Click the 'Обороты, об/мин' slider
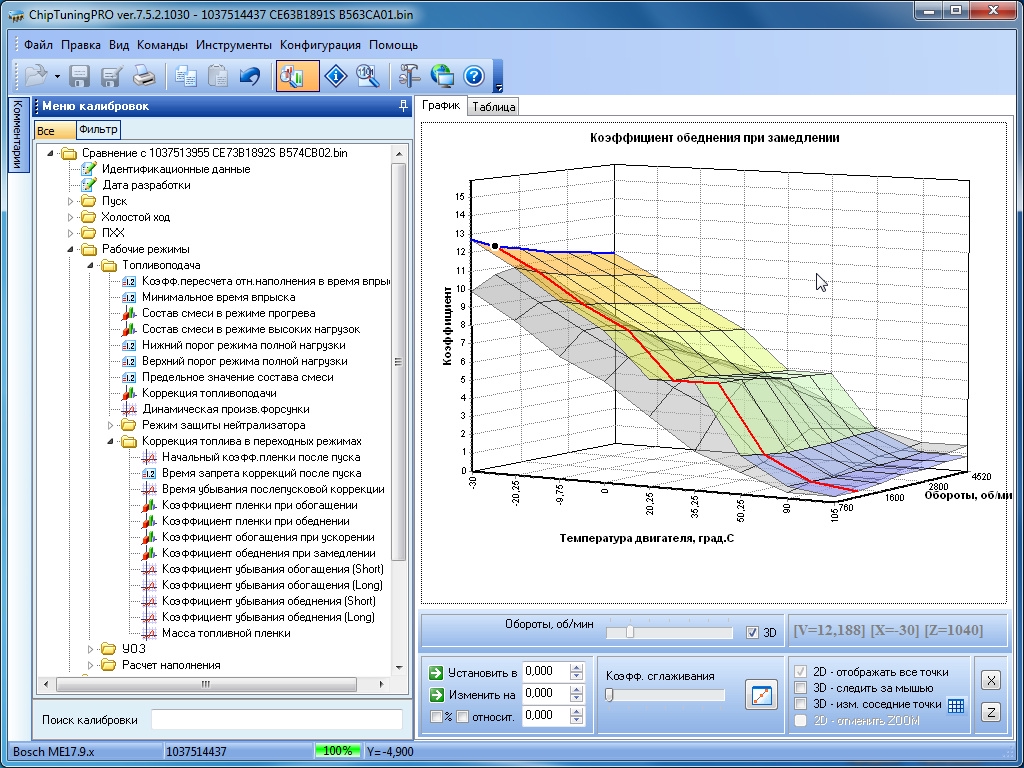 pyautogui.click(x=669, y=632)
